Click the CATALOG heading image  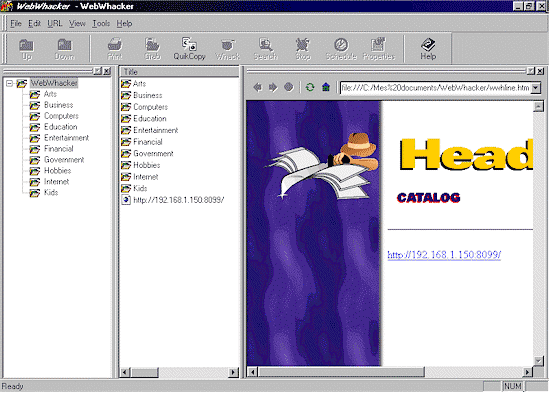click(428, 198)
